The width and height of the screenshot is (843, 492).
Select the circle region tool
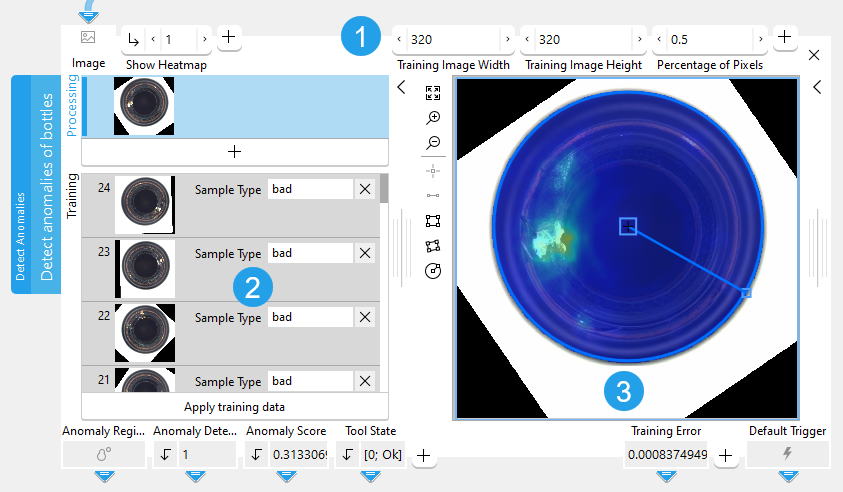coord(433,271)
